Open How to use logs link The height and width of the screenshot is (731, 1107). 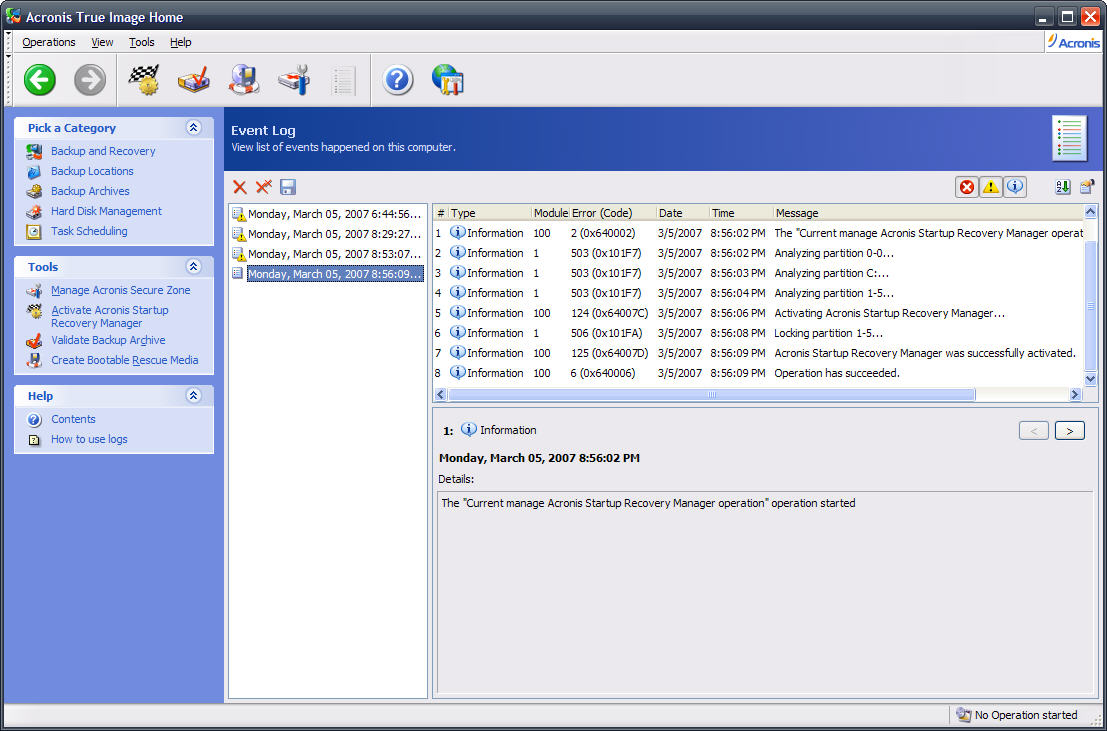pyautogui.click(x=89, y=439)
